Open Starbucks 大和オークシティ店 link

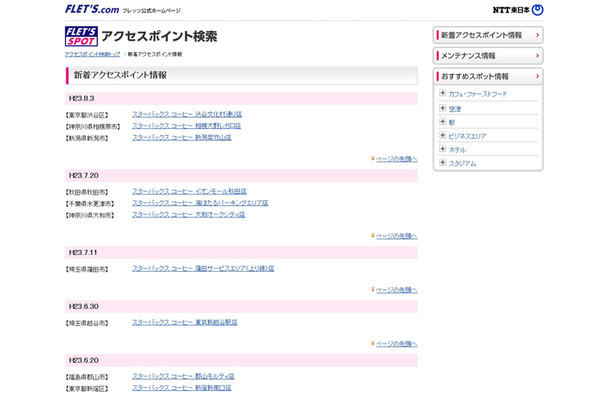(x=189, y=215)
